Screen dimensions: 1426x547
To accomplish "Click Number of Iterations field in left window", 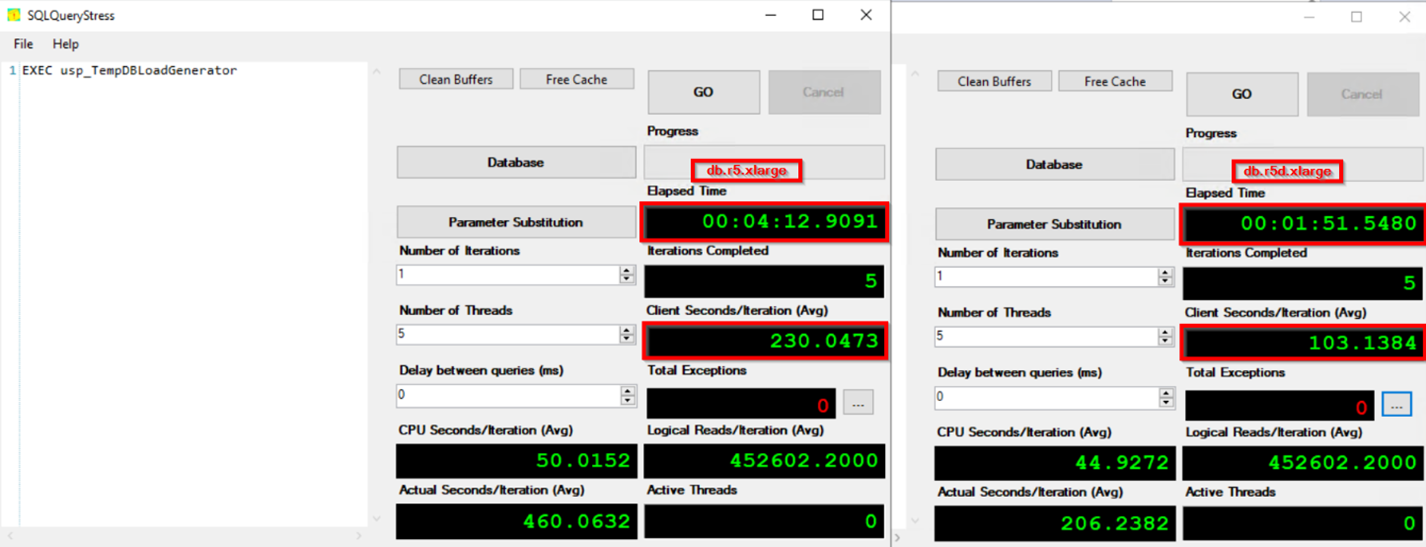I will point(508,275).
